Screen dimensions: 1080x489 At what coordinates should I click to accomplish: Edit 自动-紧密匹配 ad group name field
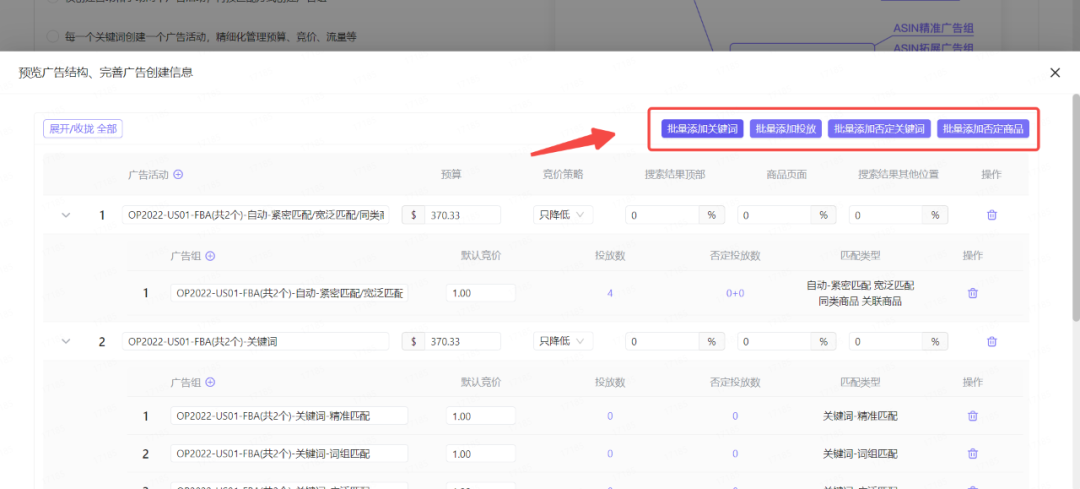click(x=289, y=293)
